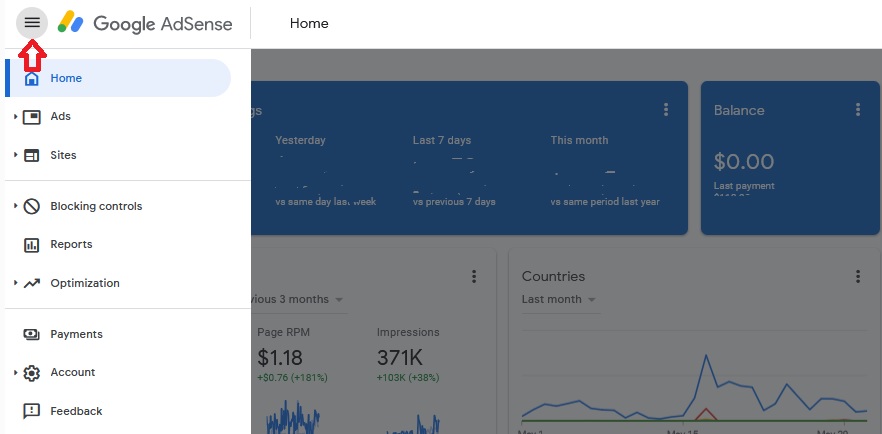The image size is (882, 434).
Task: Click the Google AdSense logo
Action: [x=145, y=23]
